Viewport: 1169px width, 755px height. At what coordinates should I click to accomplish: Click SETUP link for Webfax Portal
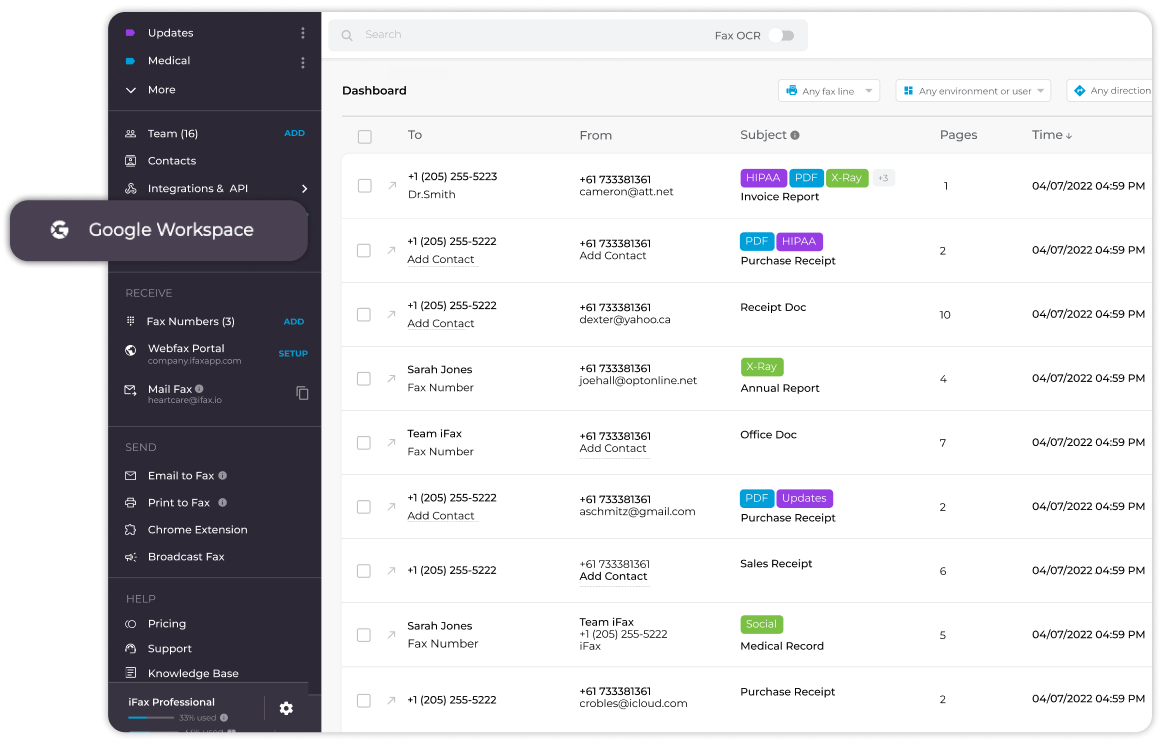click(293, 353)
